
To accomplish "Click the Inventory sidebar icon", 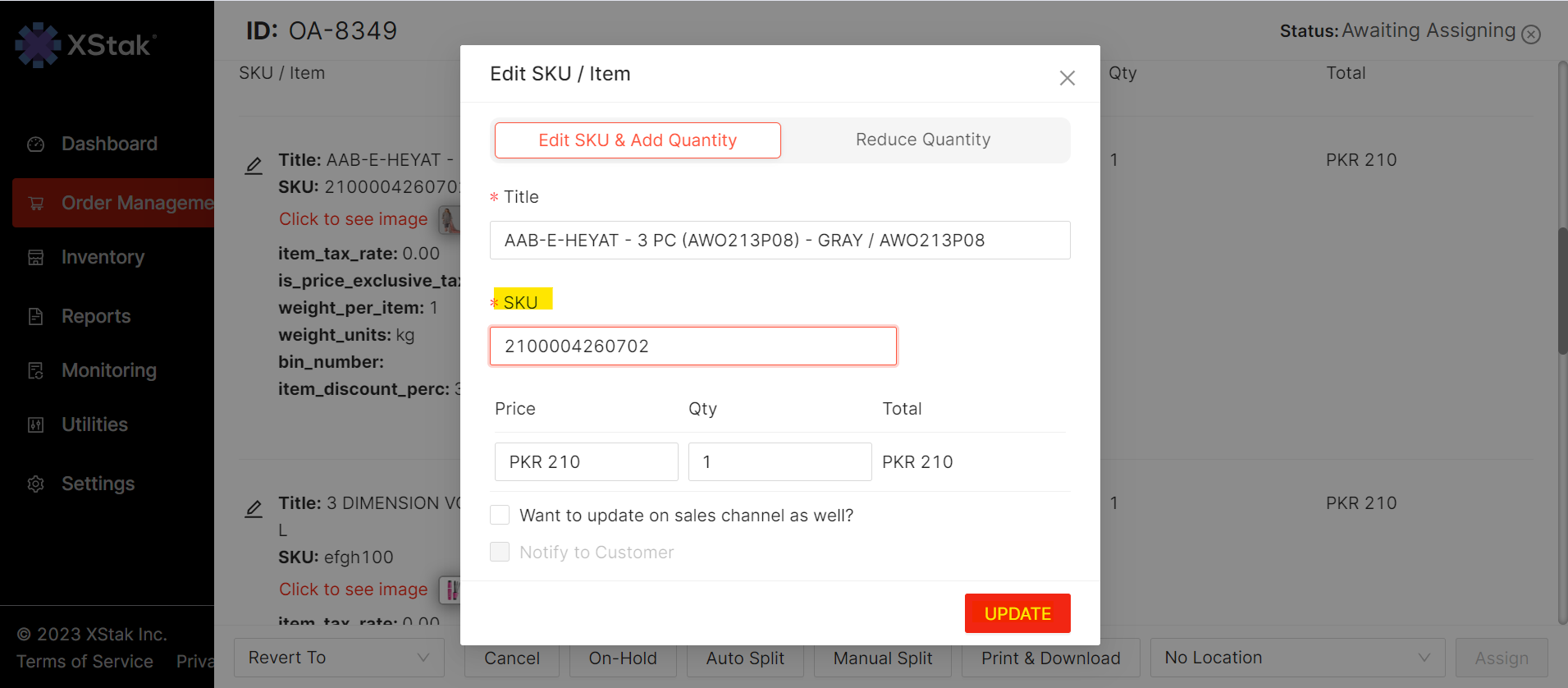I will pos(35,258).
